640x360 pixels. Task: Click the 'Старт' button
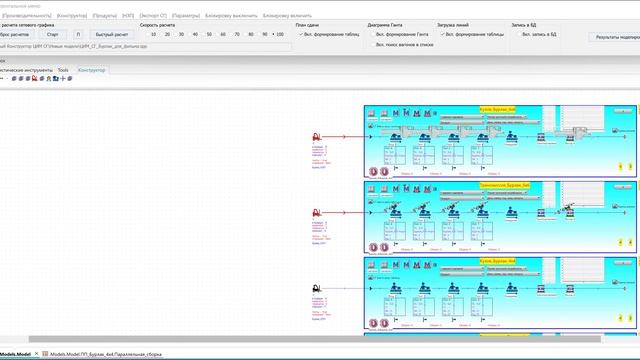53,35
